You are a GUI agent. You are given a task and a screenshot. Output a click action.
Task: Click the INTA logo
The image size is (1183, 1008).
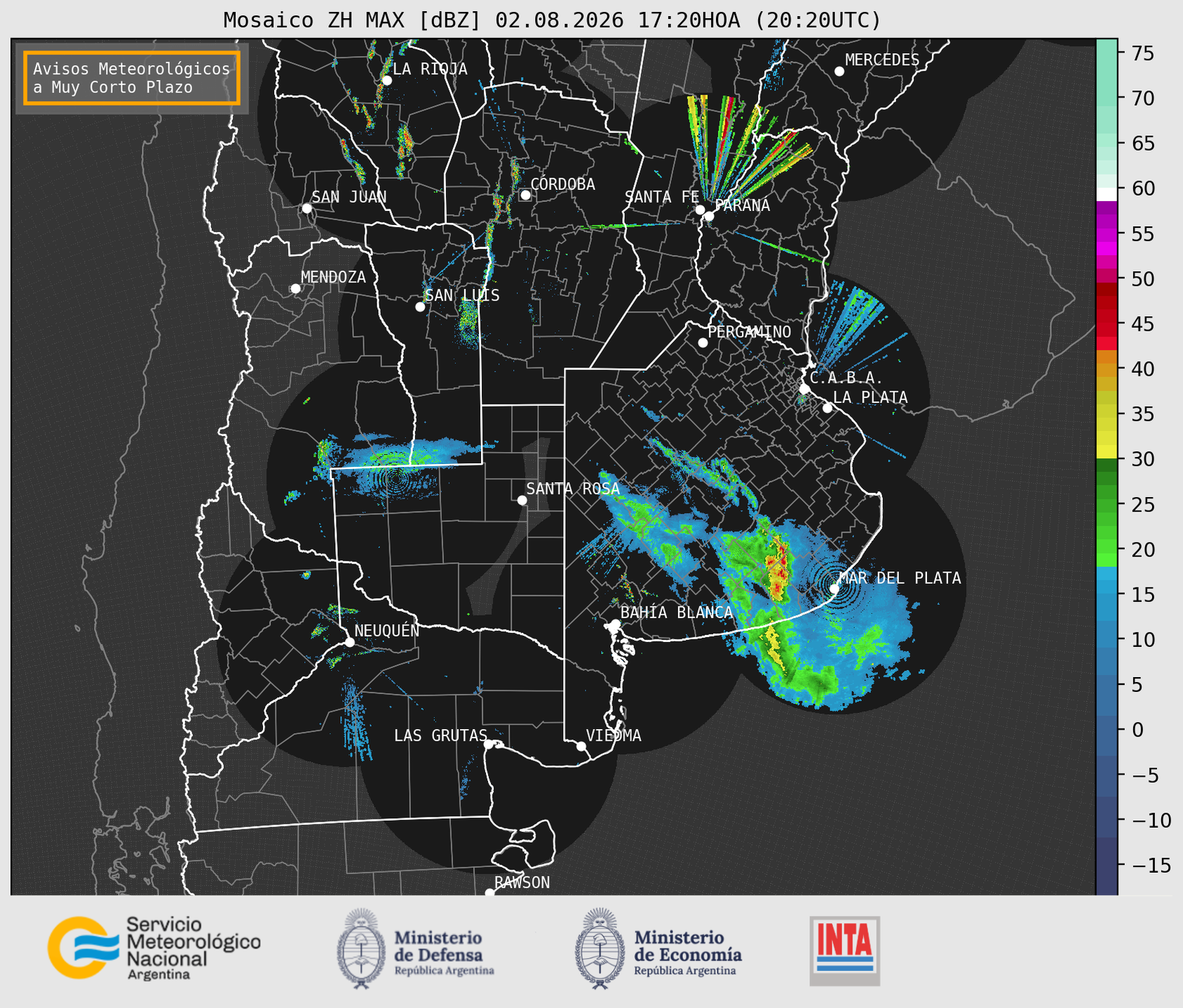click(x=844, y=951)
